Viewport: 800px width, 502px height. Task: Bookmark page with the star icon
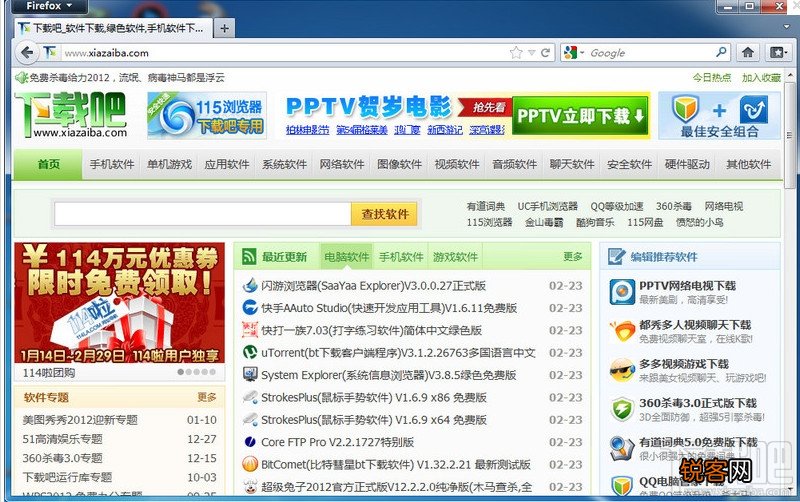click(516, 53)
